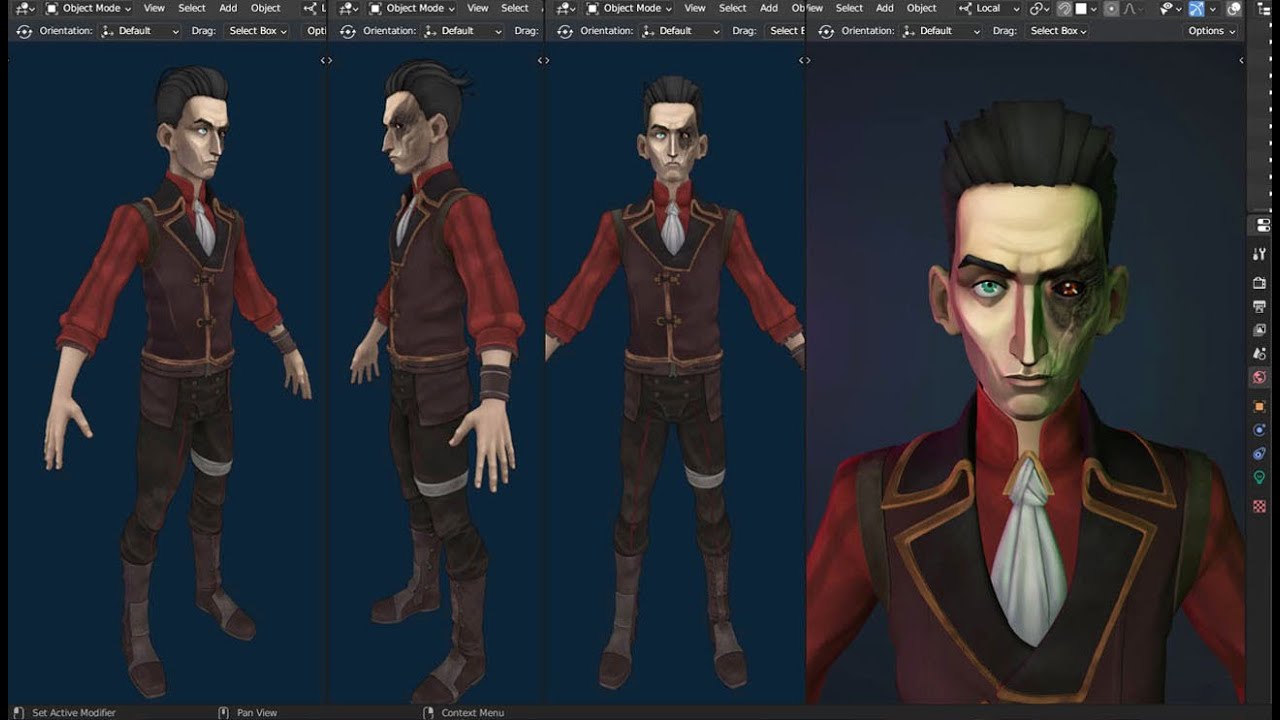Click 'Context Menu' status bar text
Viewport: 1280px width, 720px height.
[473, 713]
